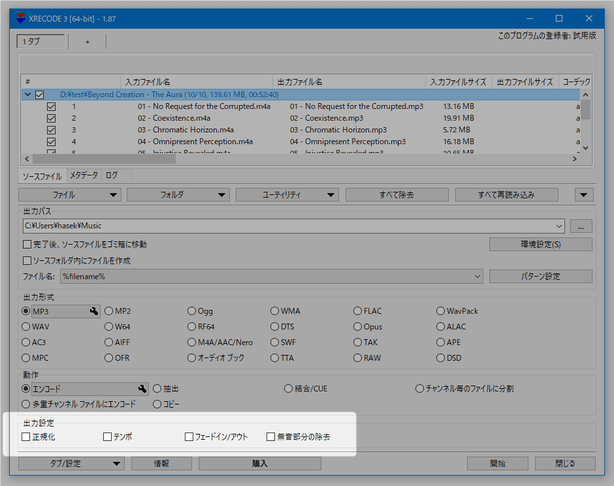Viewport: 614px width, 486px height.
Task: Click the XRECODE app logo icon
Action: pos(20,18)
